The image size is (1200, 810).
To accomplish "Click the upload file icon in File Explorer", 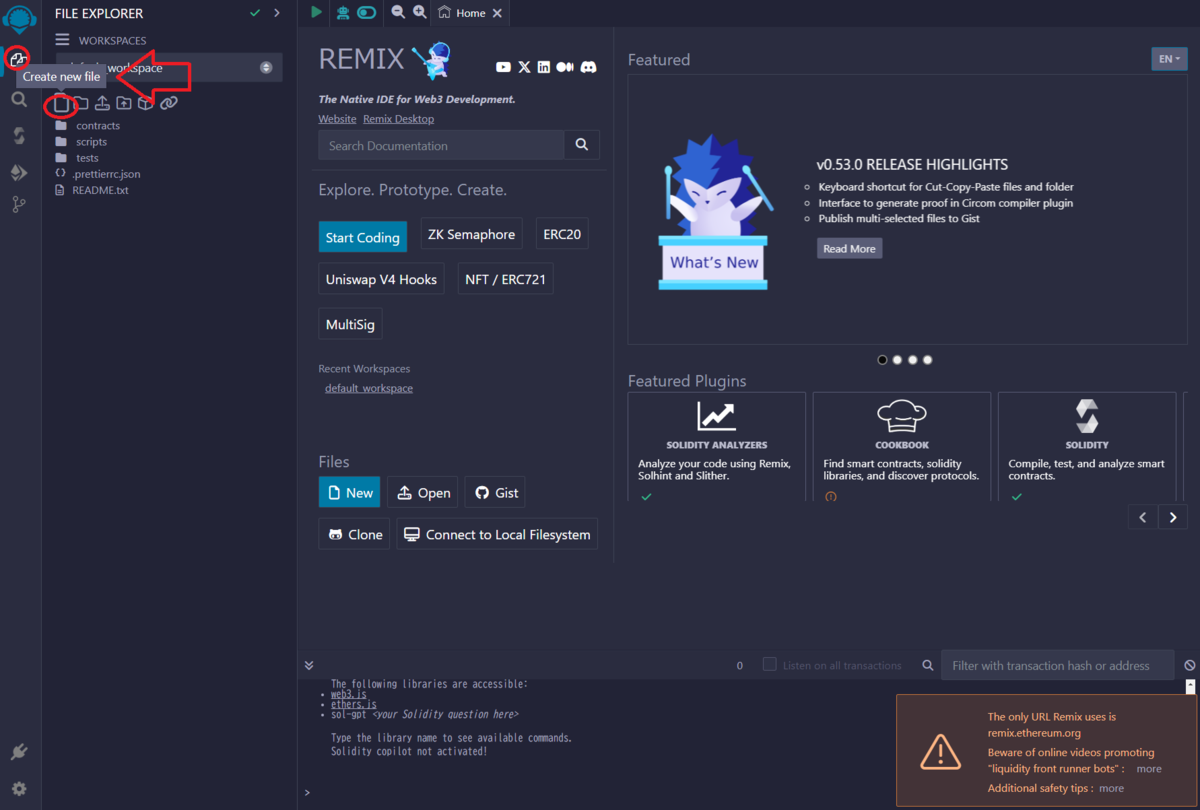I will (102, 103).
